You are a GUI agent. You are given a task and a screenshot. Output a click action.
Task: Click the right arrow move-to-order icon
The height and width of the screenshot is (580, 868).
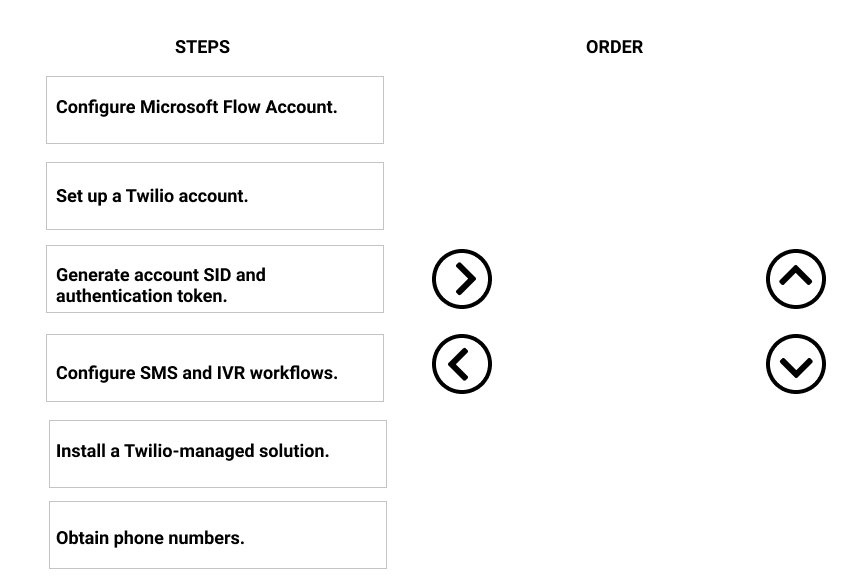tap(462, 279)
